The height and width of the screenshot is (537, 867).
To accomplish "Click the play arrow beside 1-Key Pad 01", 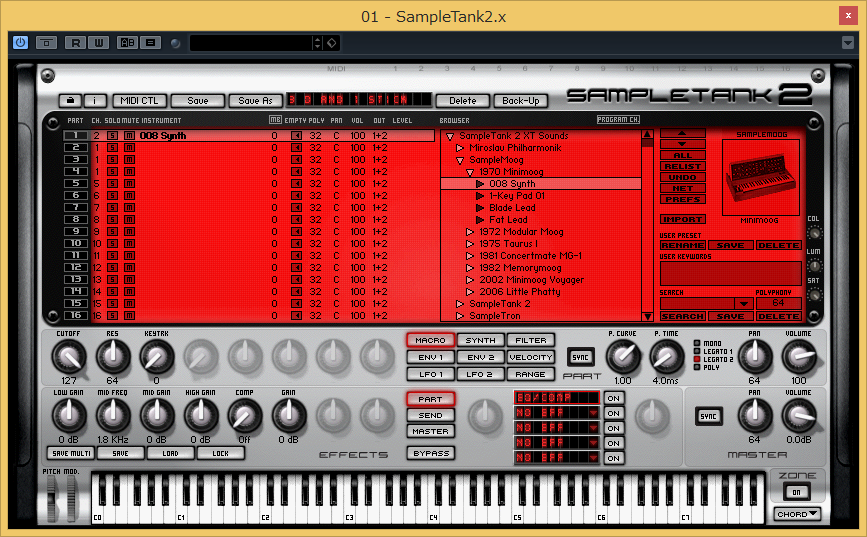I will (480, 196).
